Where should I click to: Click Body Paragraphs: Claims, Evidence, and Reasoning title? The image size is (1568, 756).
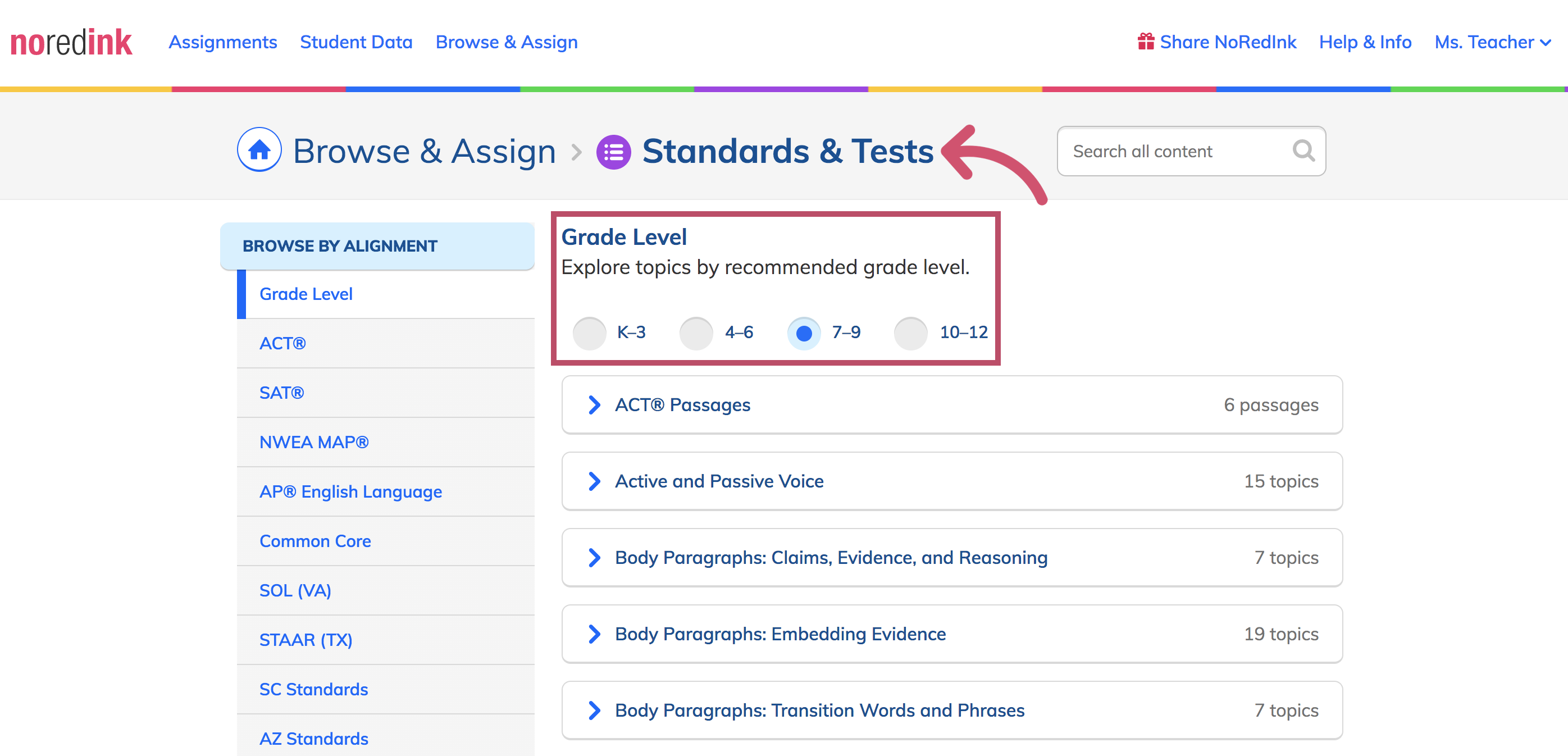pyautogui.click(x=831, y=558)
